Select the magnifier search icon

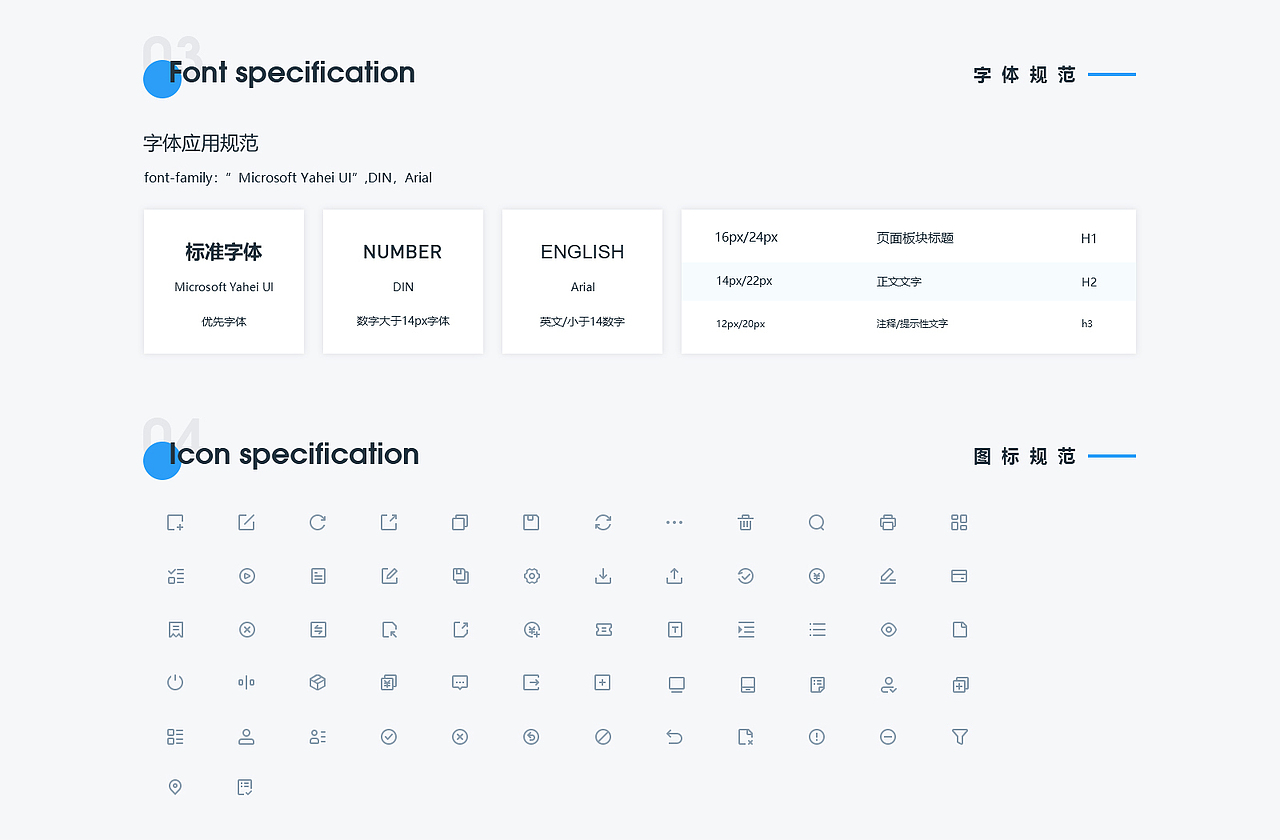817,522
